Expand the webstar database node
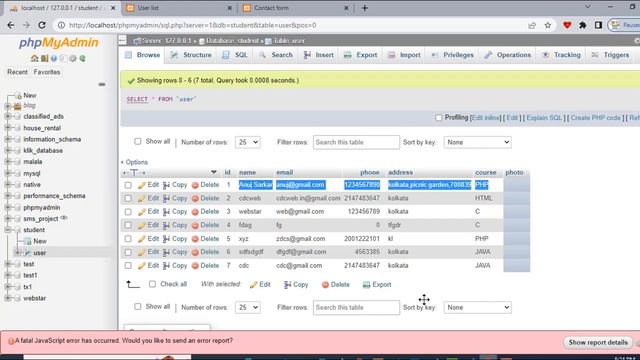Image resolution: width=640 pixels, height=360 pixels. tap(7, 298)
